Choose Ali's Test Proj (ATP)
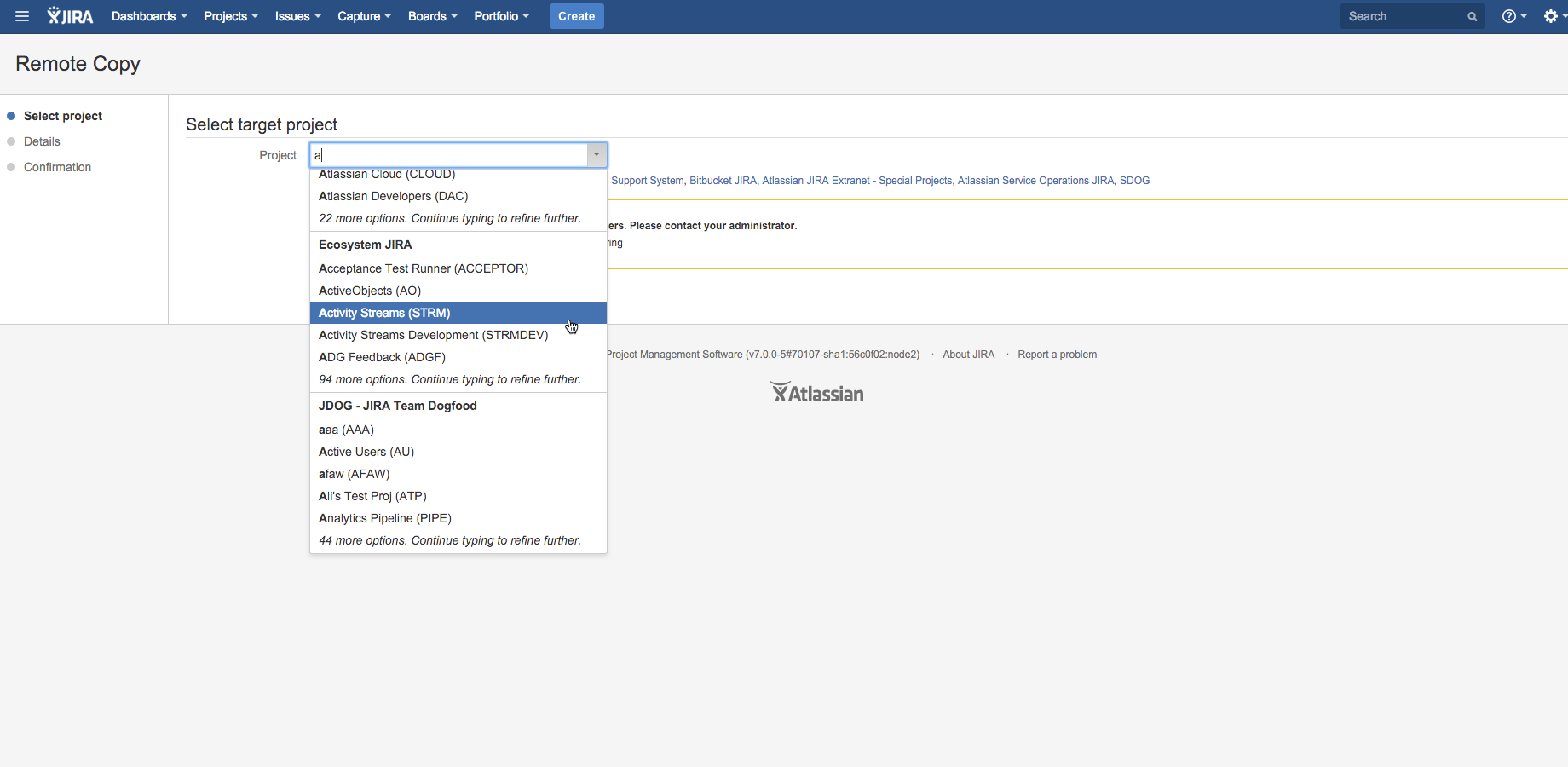This screenshot has width=1568, height=767. pos(458,496)
